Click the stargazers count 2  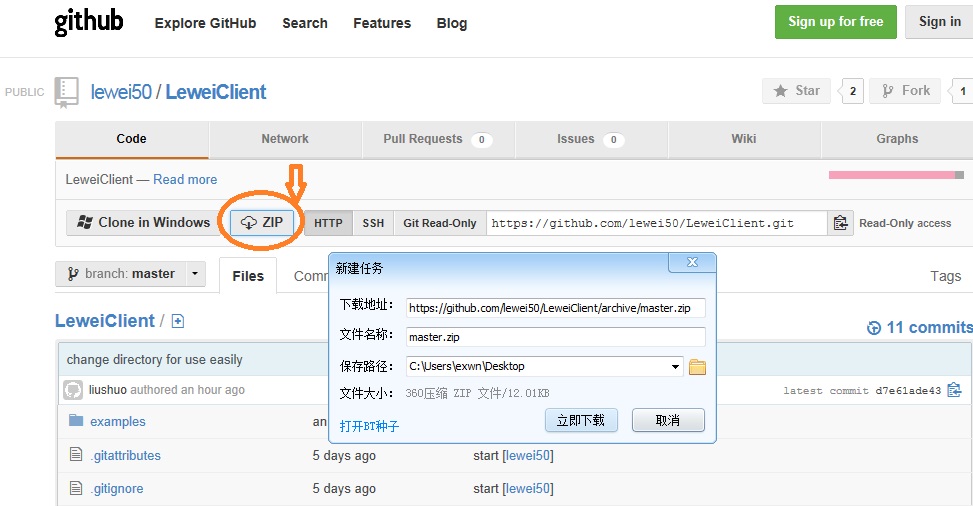pos(853,91)
